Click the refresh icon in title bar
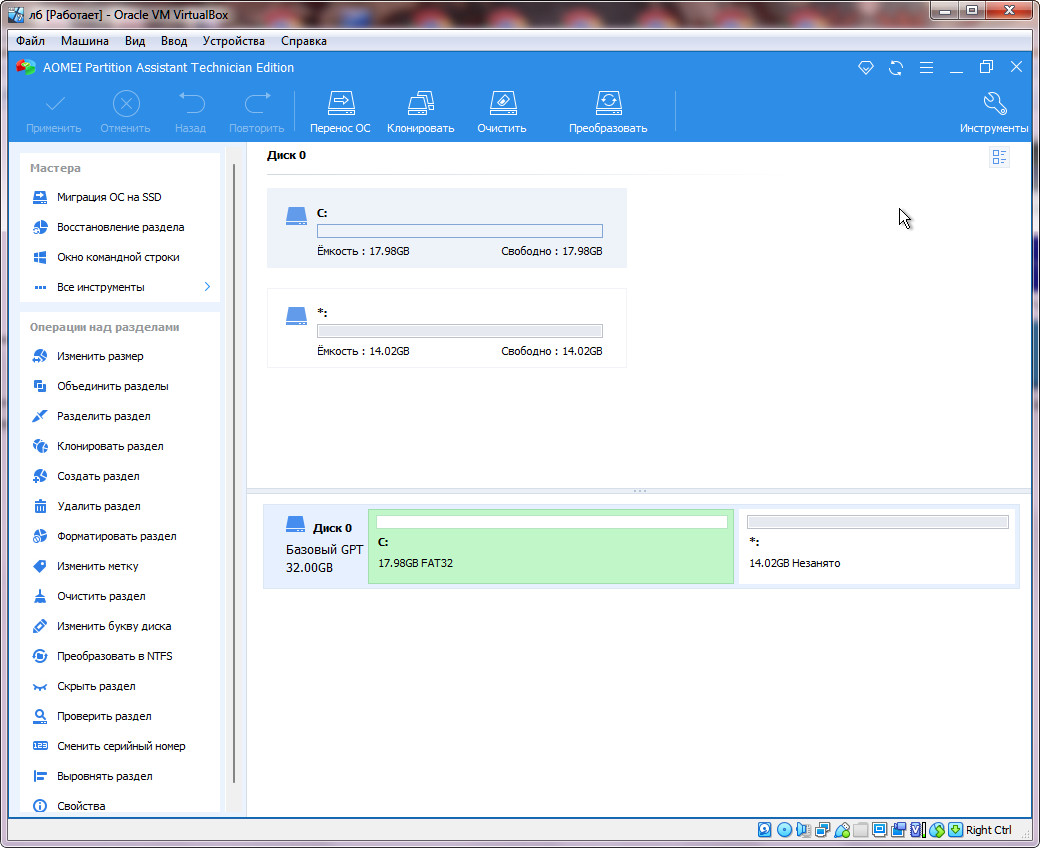This screenshot has height=848, width=1040. pyautogui.click(x=896, y=68)
